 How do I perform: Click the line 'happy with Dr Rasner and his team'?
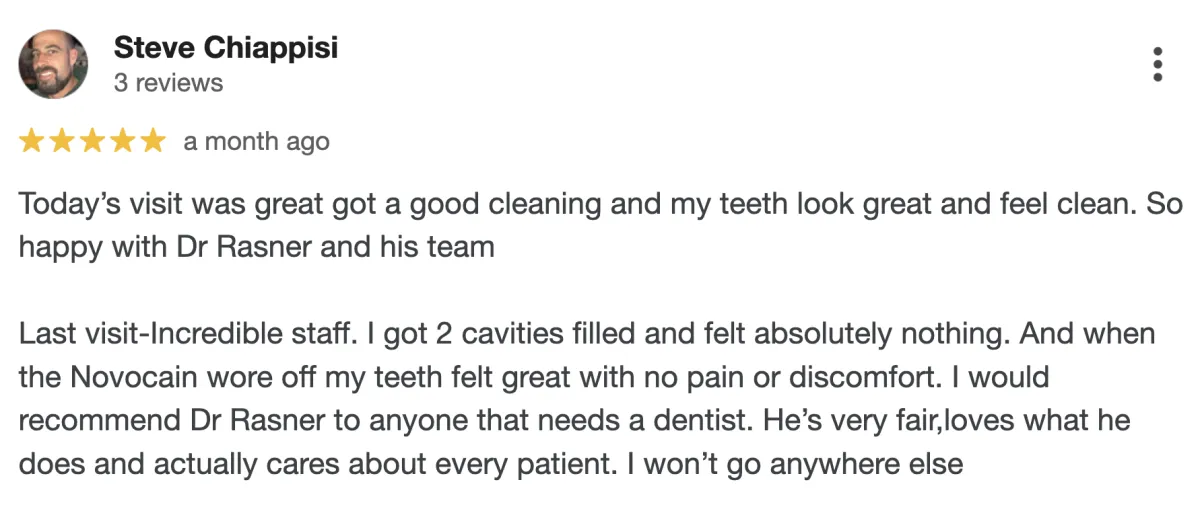257,247
